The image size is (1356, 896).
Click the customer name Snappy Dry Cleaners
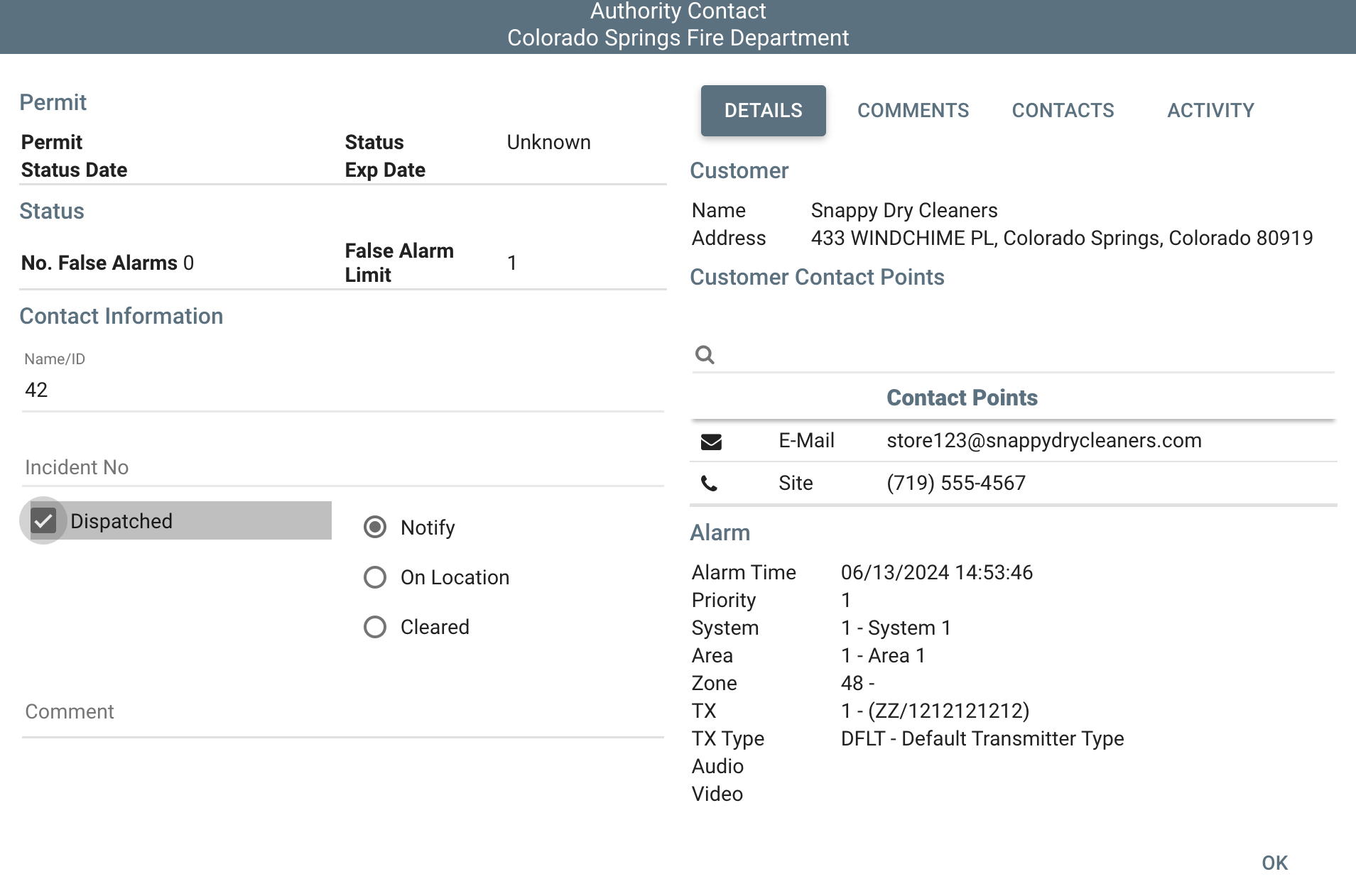tap(904, 211)
